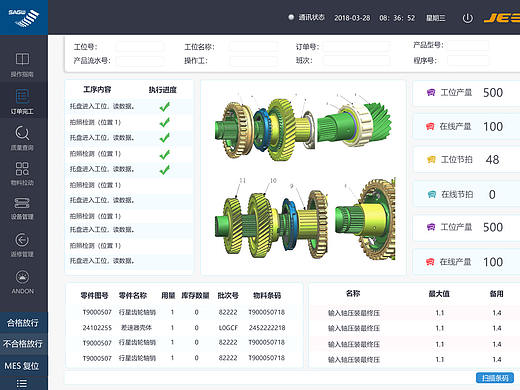520x390 pixels.
Task: Focus the 产品流水号 input field
Action: tap(140, 61)
